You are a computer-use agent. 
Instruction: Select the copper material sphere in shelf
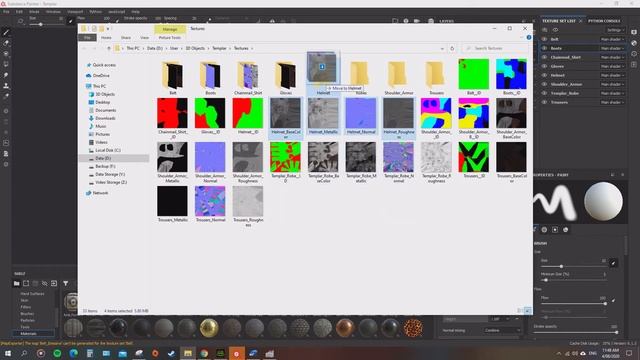pyautogui.click(x=345, y=328)
